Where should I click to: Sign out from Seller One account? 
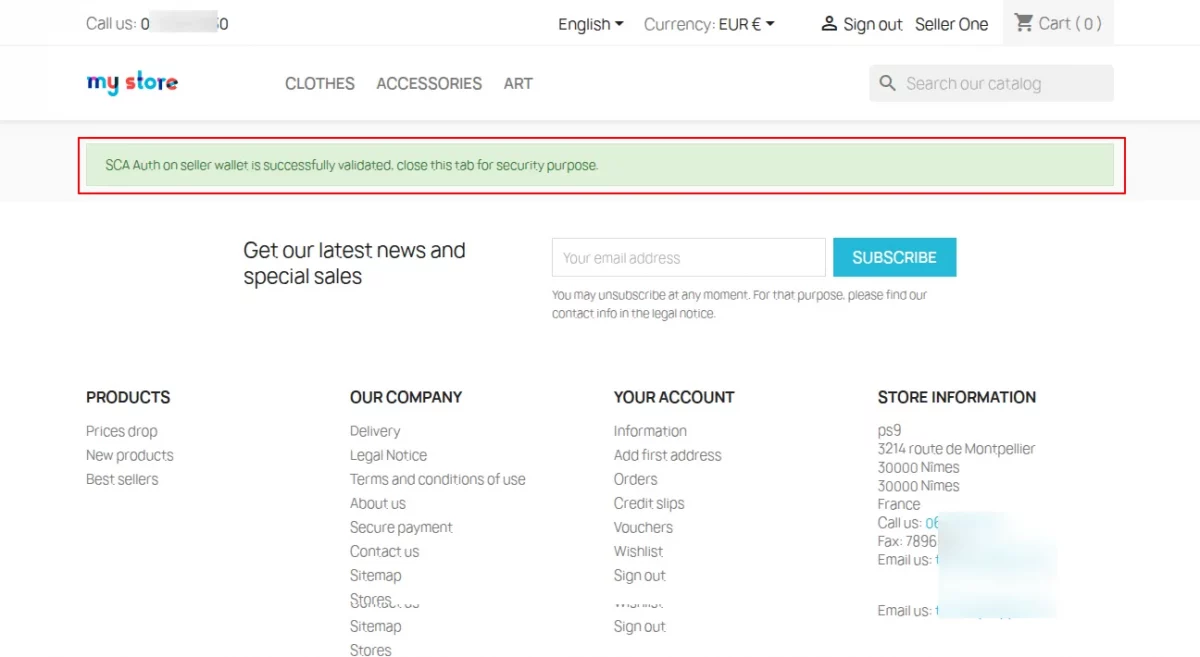click(872, 23)
